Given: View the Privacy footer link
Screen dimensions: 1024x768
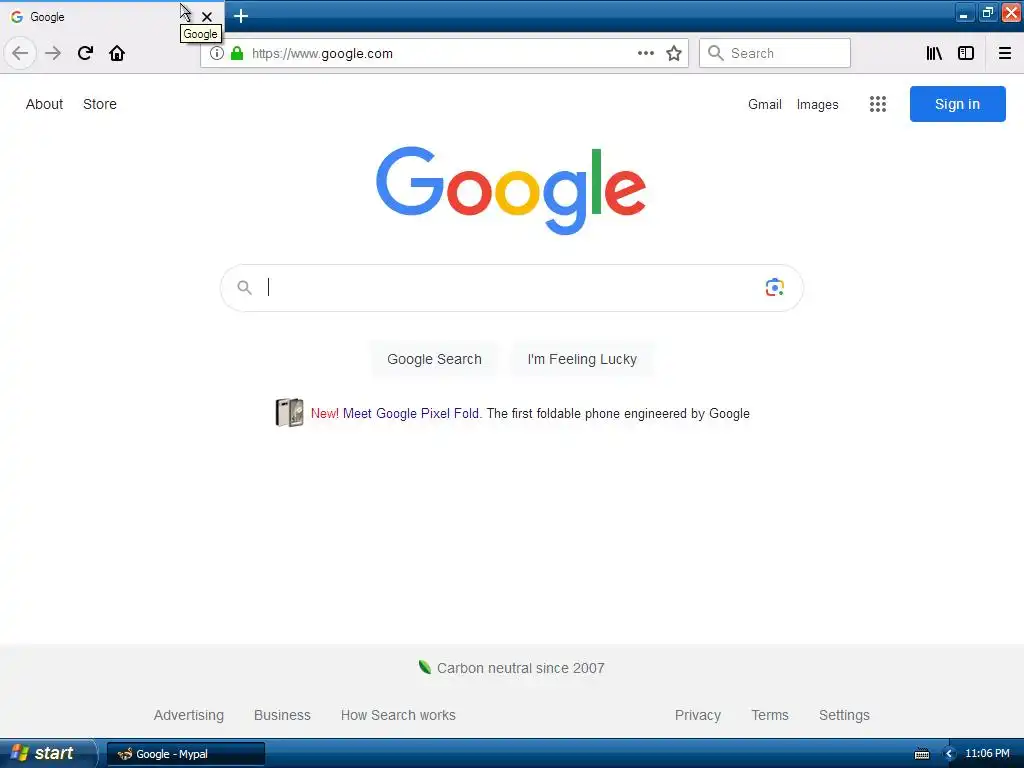Looking at the screenshot, I should coord(697,715).
